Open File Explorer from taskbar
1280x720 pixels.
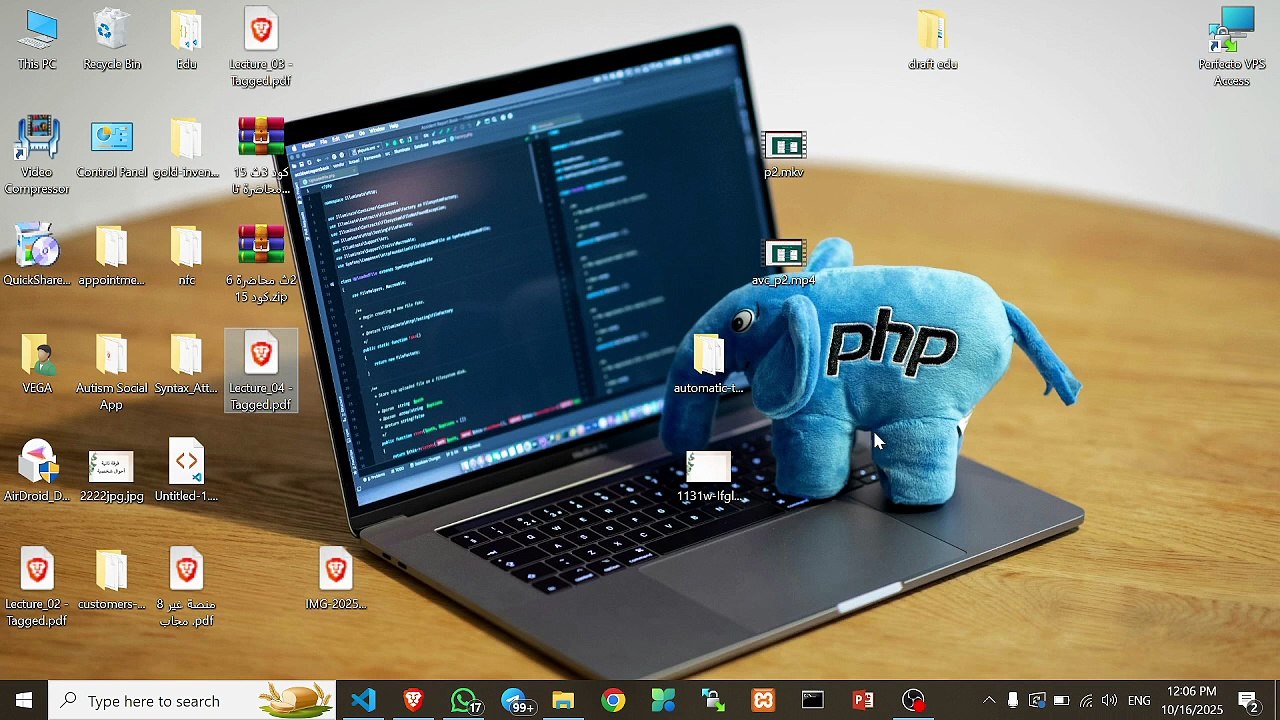pos(563,700)
